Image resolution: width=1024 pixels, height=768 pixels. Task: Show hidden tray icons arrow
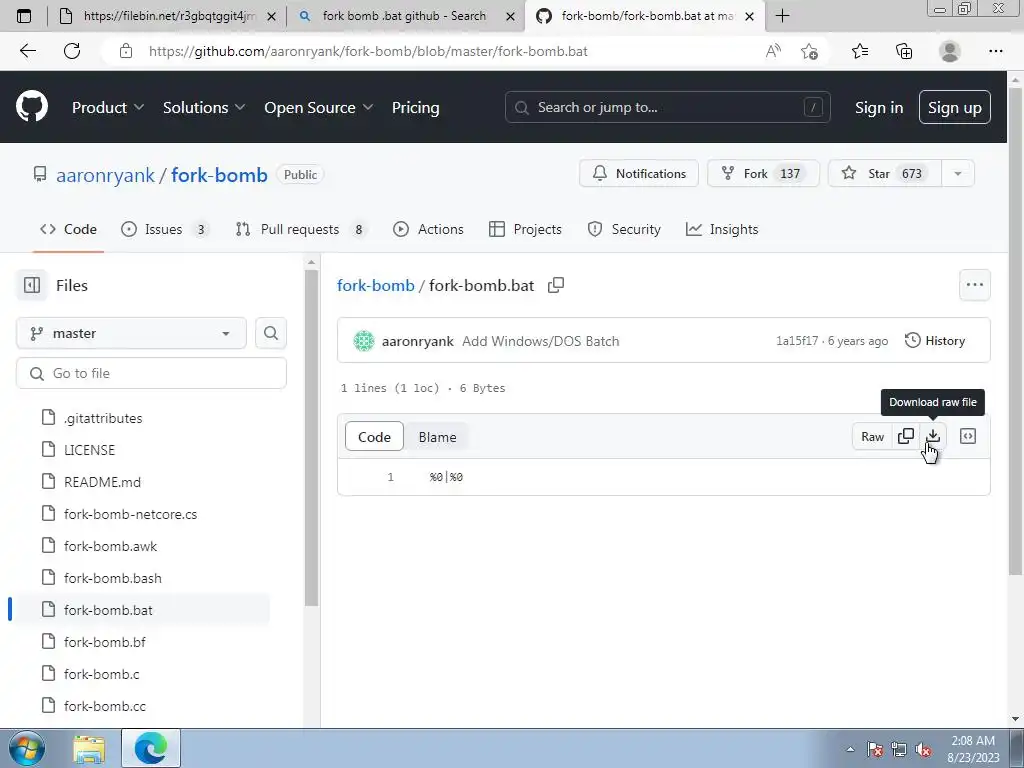[x=850, y=749]
